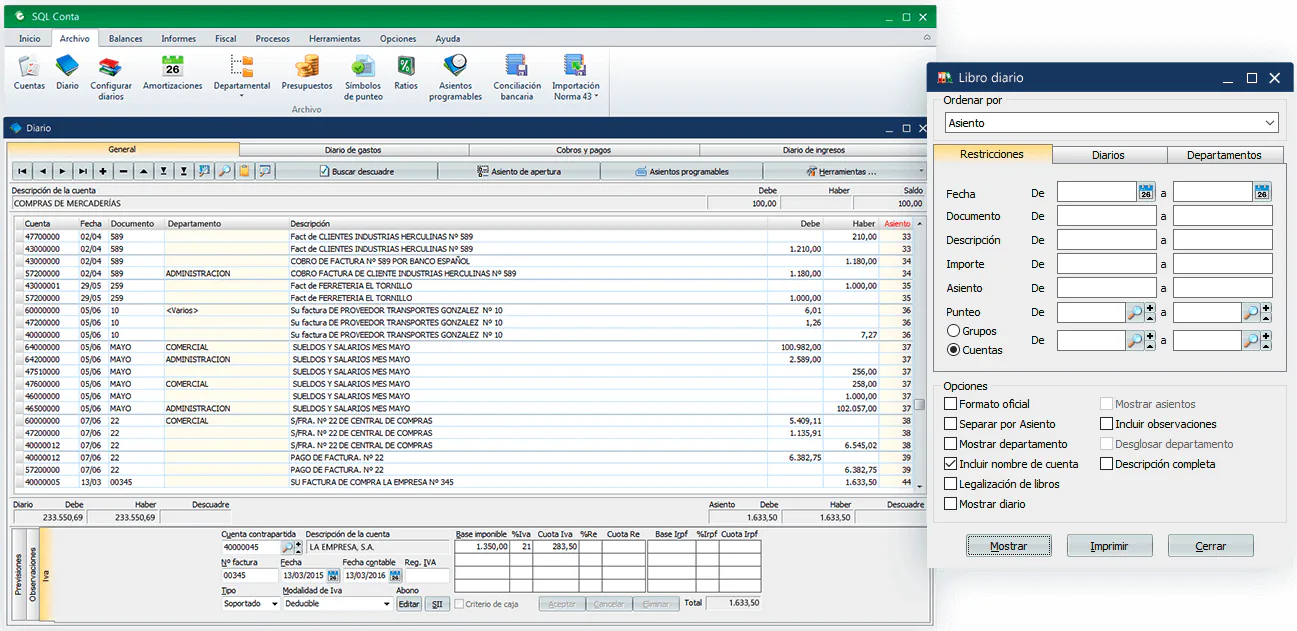This screenshot has width=1297, height=631.
Task: Open Presupuestos coins icon
Action: (x=307, y=73)
